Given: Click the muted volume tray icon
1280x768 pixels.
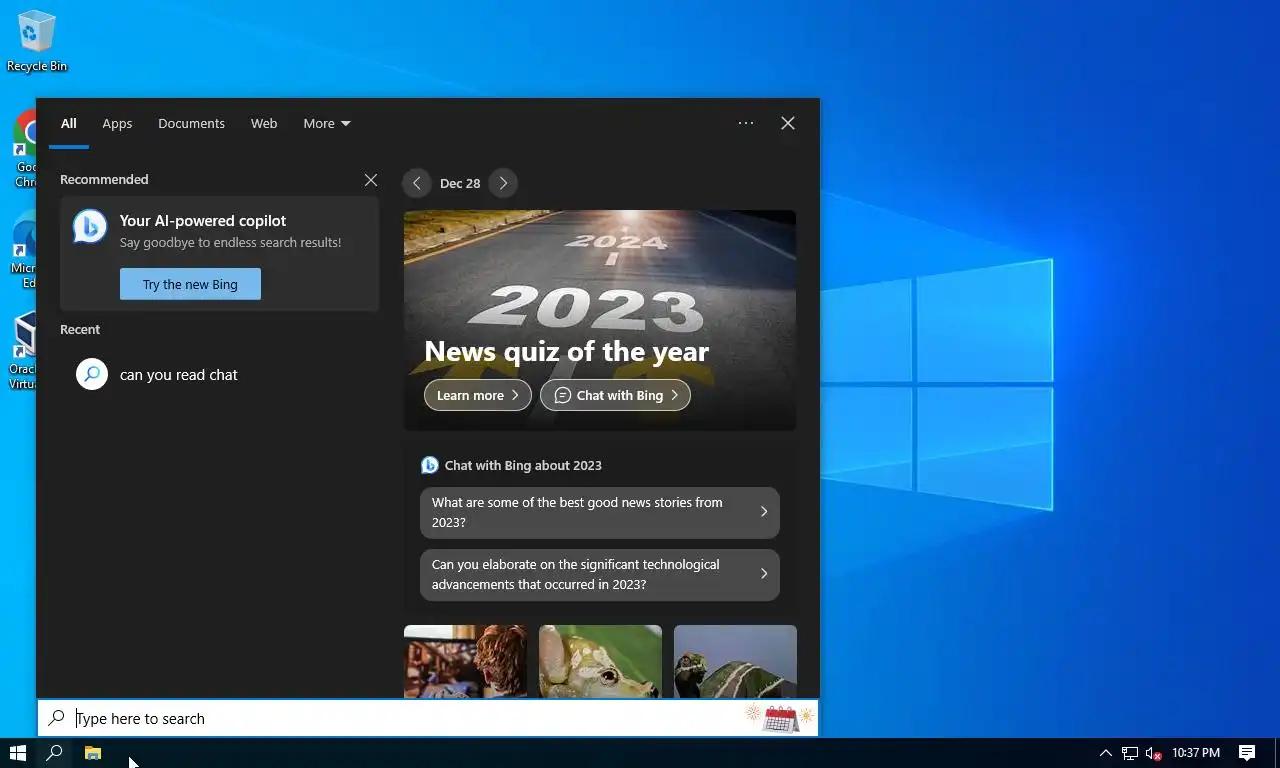Looking at the screenshot, I should click(1153, 753).
